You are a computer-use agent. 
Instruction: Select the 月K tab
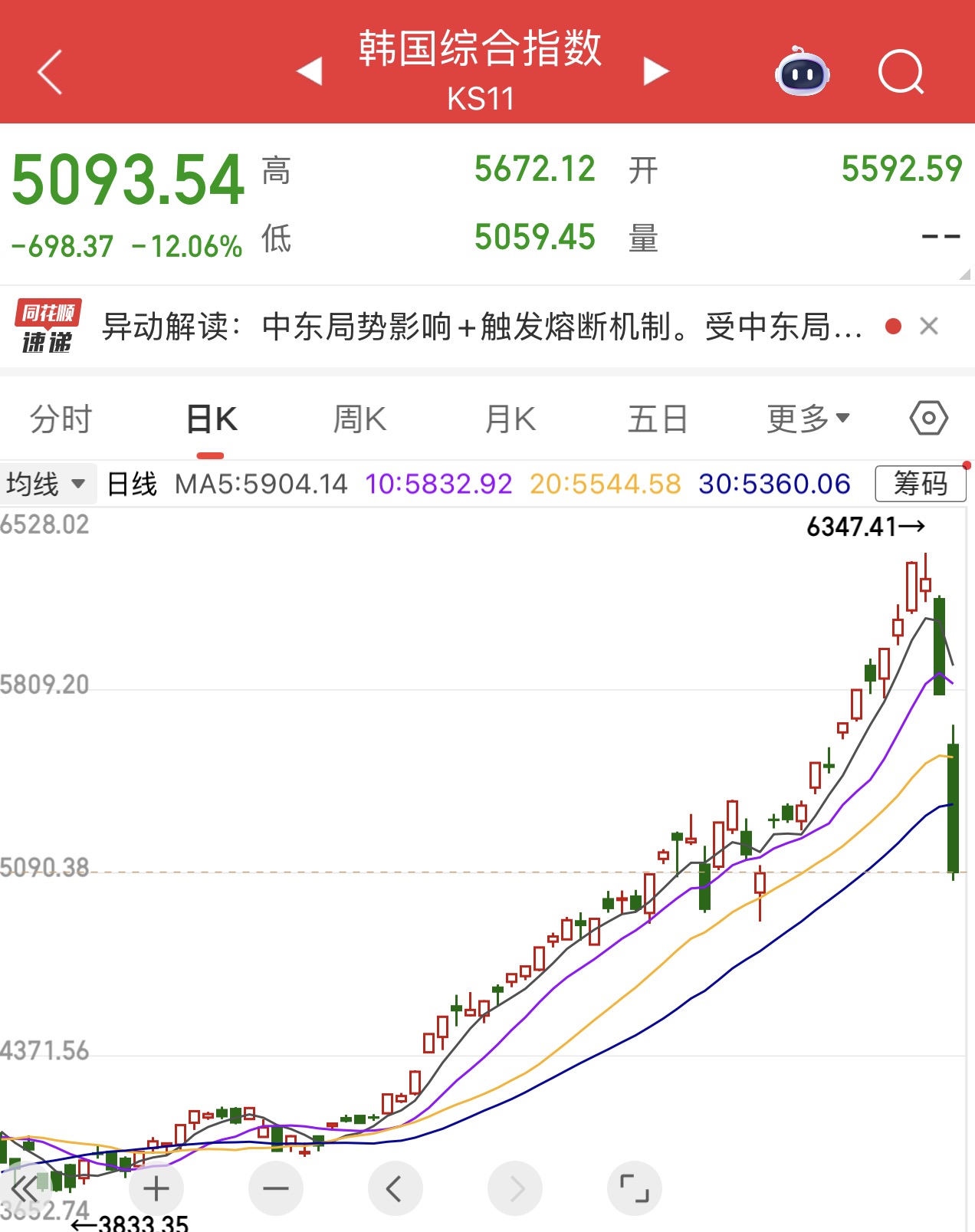tap(510, 419)
